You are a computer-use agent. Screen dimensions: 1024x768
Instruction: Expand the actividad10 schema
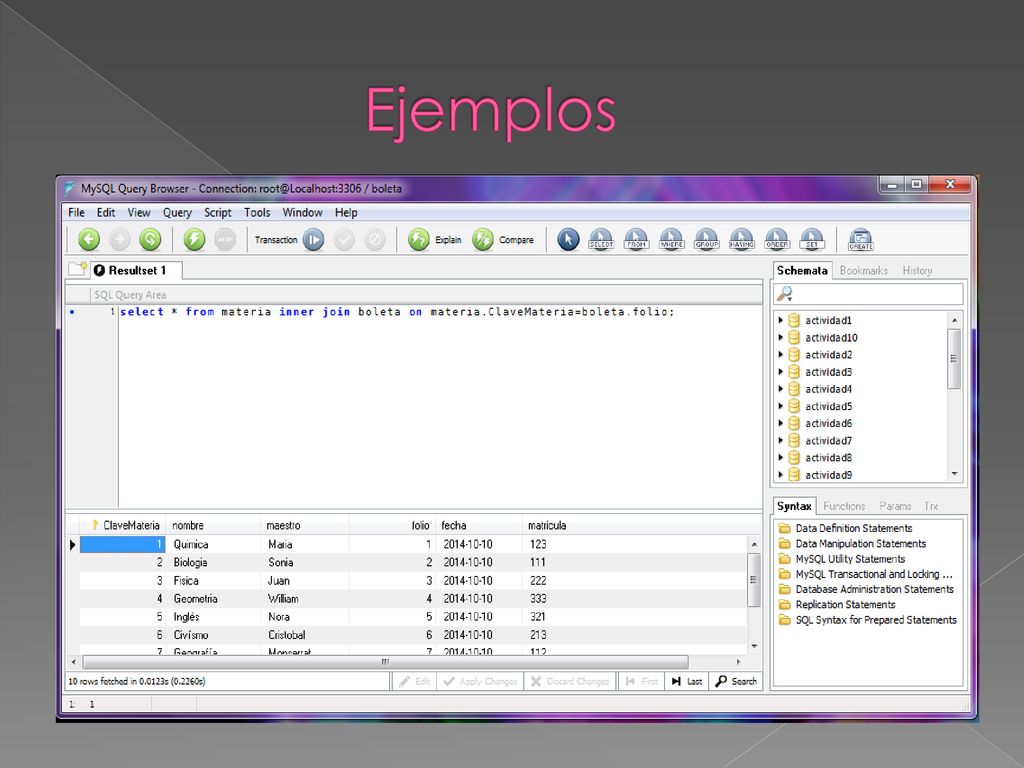point(780,337)
